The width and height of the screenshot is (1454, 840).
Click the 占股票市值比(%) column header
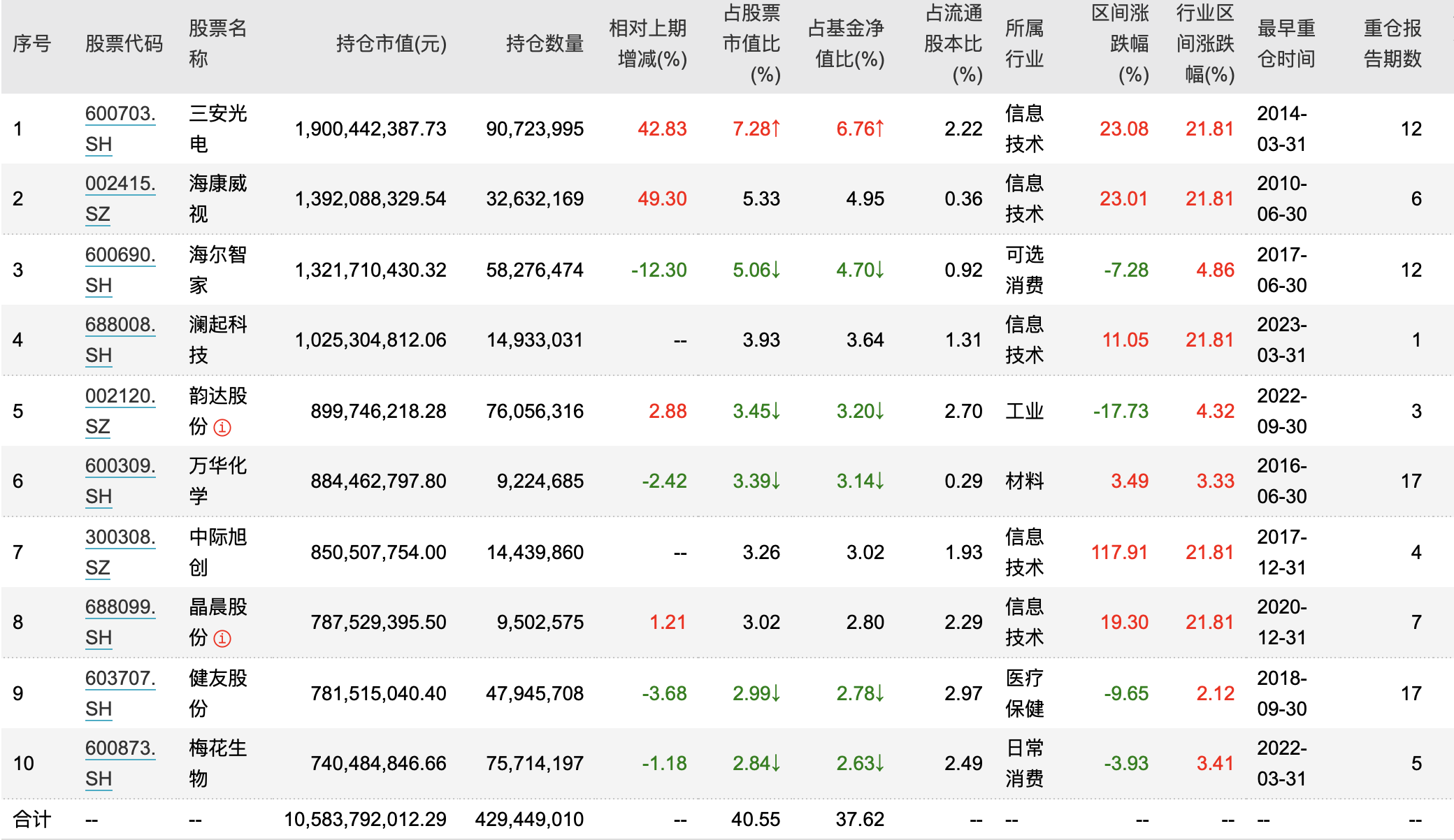751,43
